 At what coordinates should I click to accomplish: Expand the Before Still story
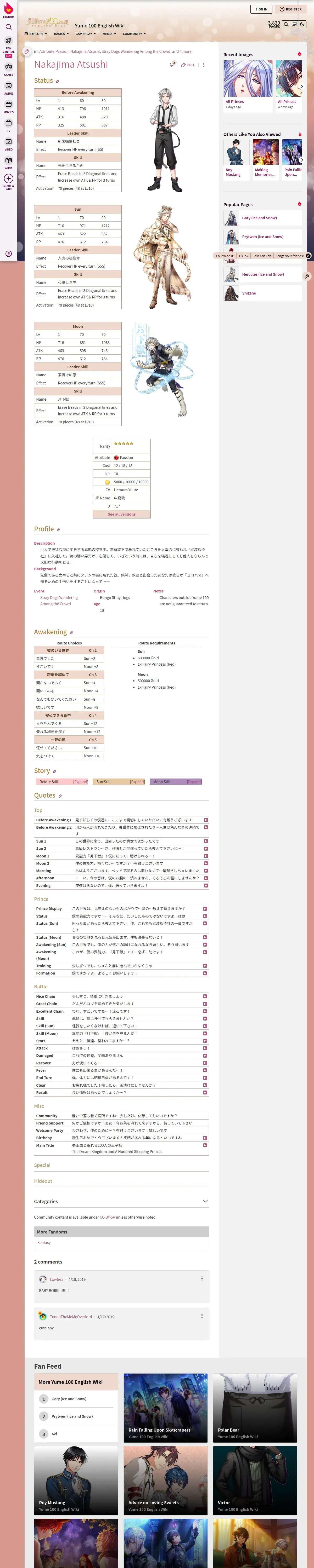pos(81,782)
